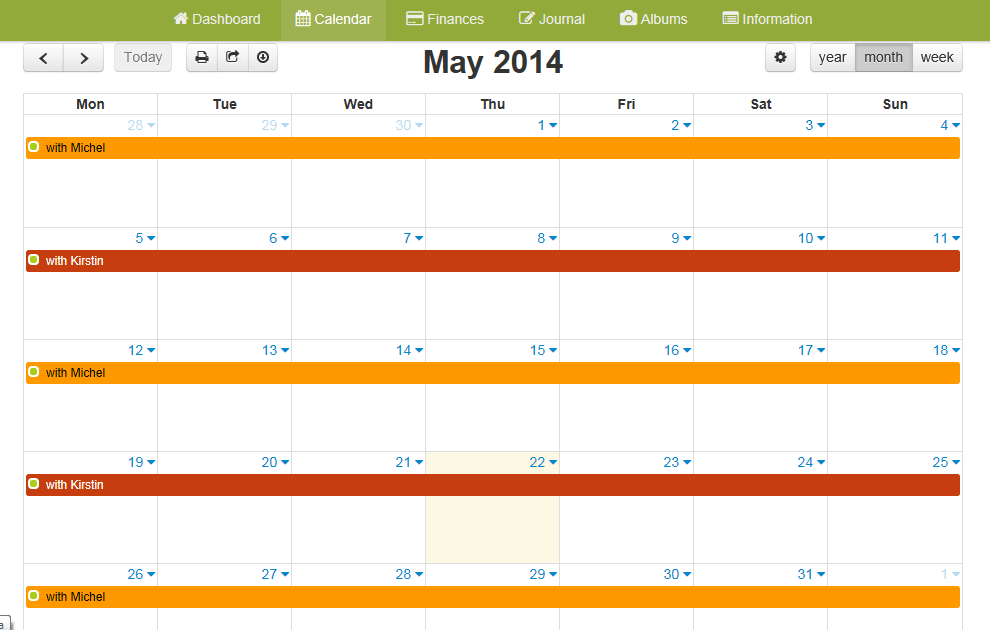Open dropdown for May 2
This screenshot has height=630, width=990.
coord(687,126)
